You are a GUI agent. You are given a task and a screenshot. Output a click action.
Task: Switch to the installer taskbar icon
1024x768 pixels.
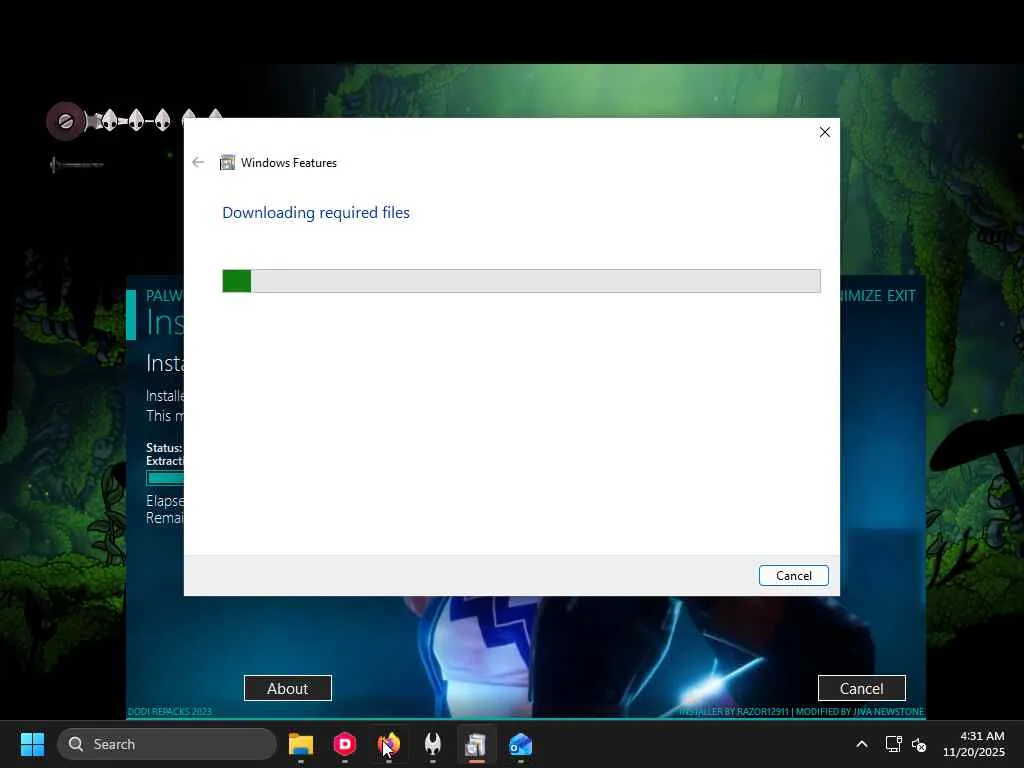coord(476,744)
